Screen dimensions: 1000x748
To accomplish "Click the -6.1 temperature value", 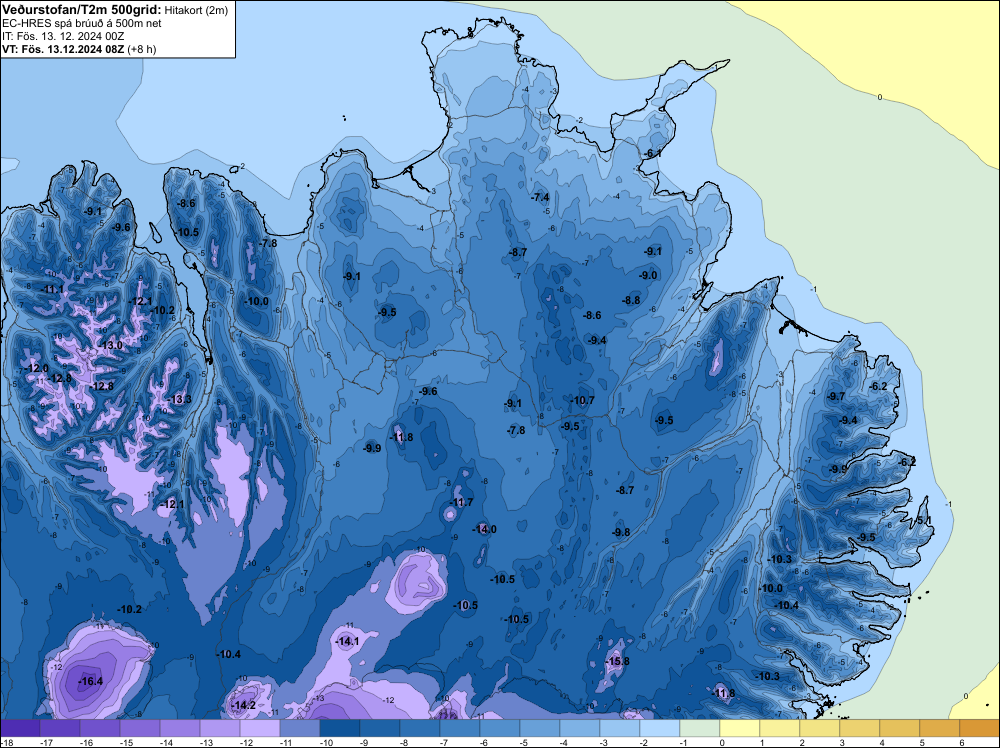I will [652, 154].
